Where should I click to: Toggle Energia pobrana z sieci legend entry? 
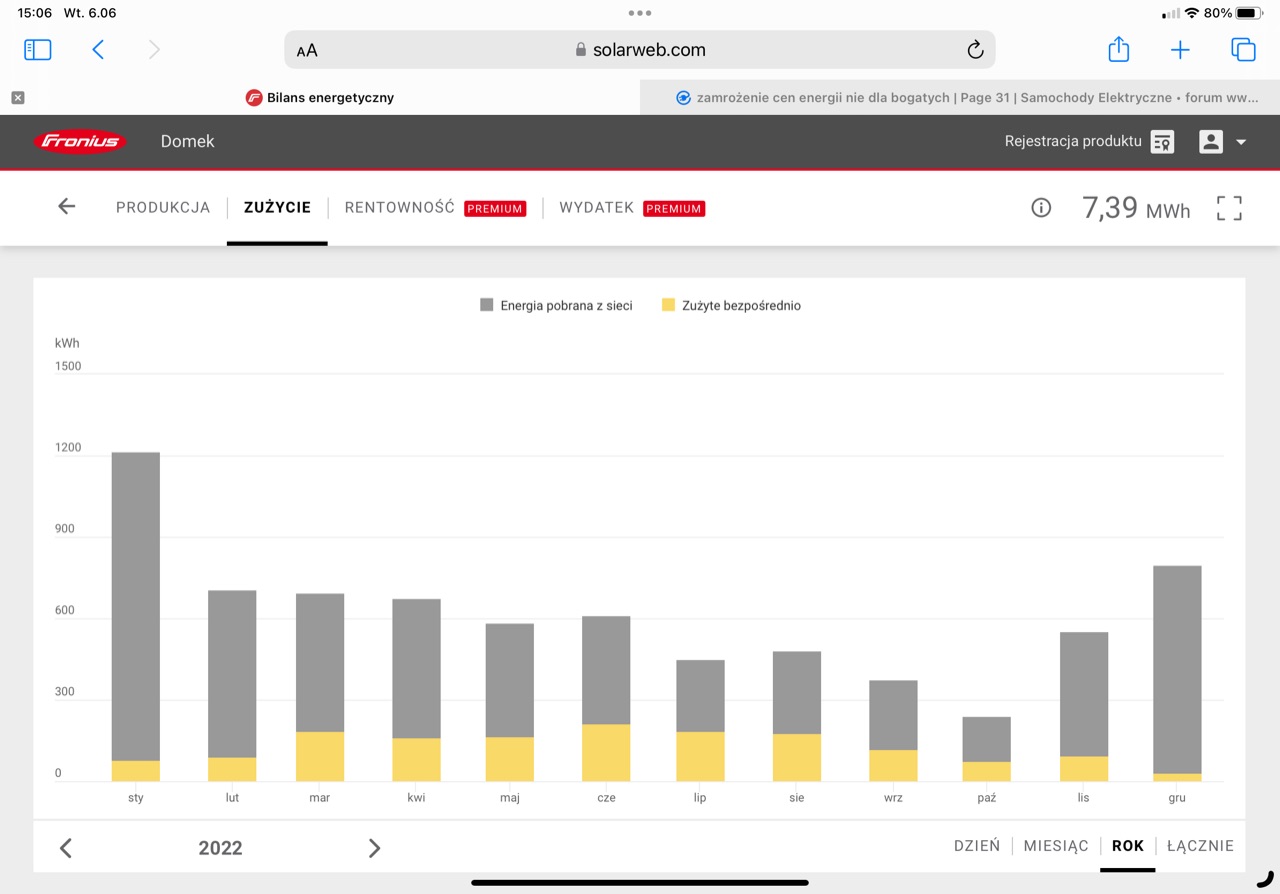tap(556, 306)
